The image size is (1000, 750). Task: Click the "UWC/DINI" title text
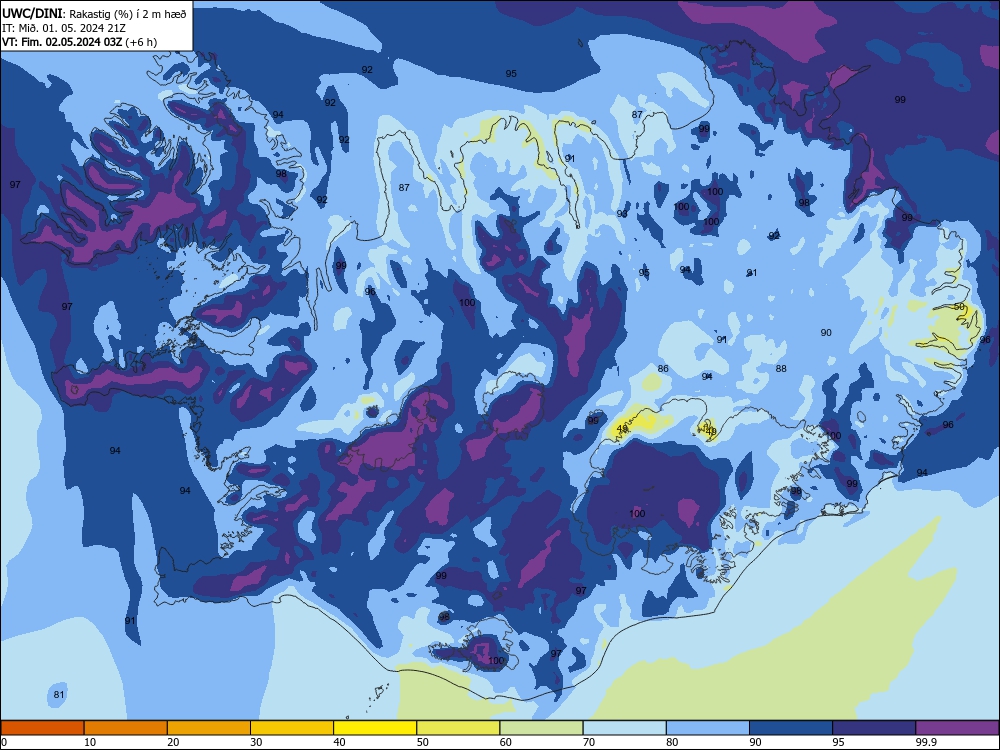(x=33, y=13)
